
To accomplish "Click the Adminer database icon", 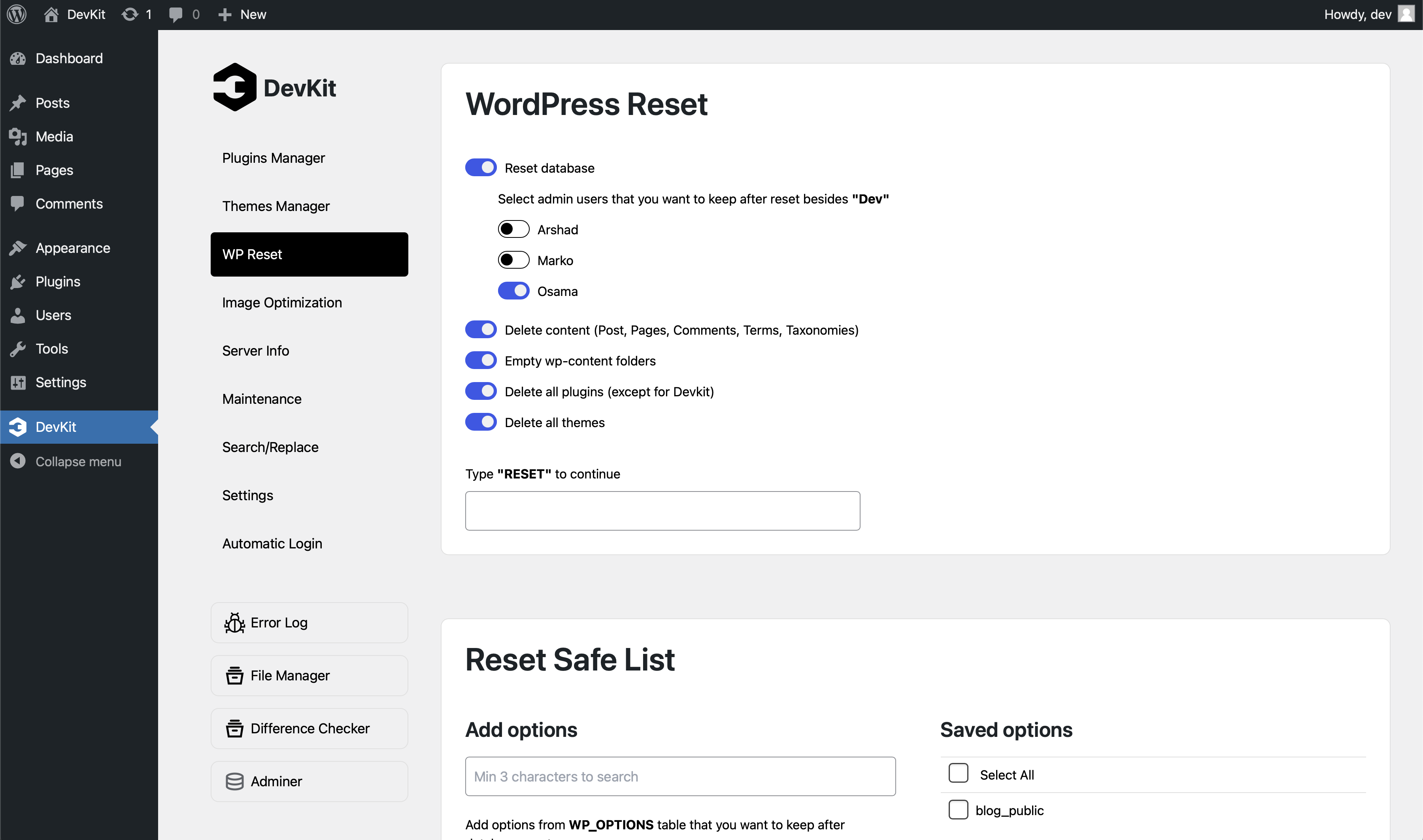I will pos(234,781).
